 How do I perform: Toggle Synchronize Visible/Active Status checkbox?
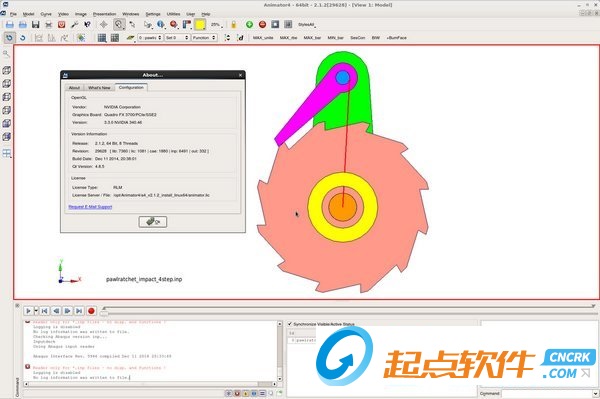coord(290,324)
